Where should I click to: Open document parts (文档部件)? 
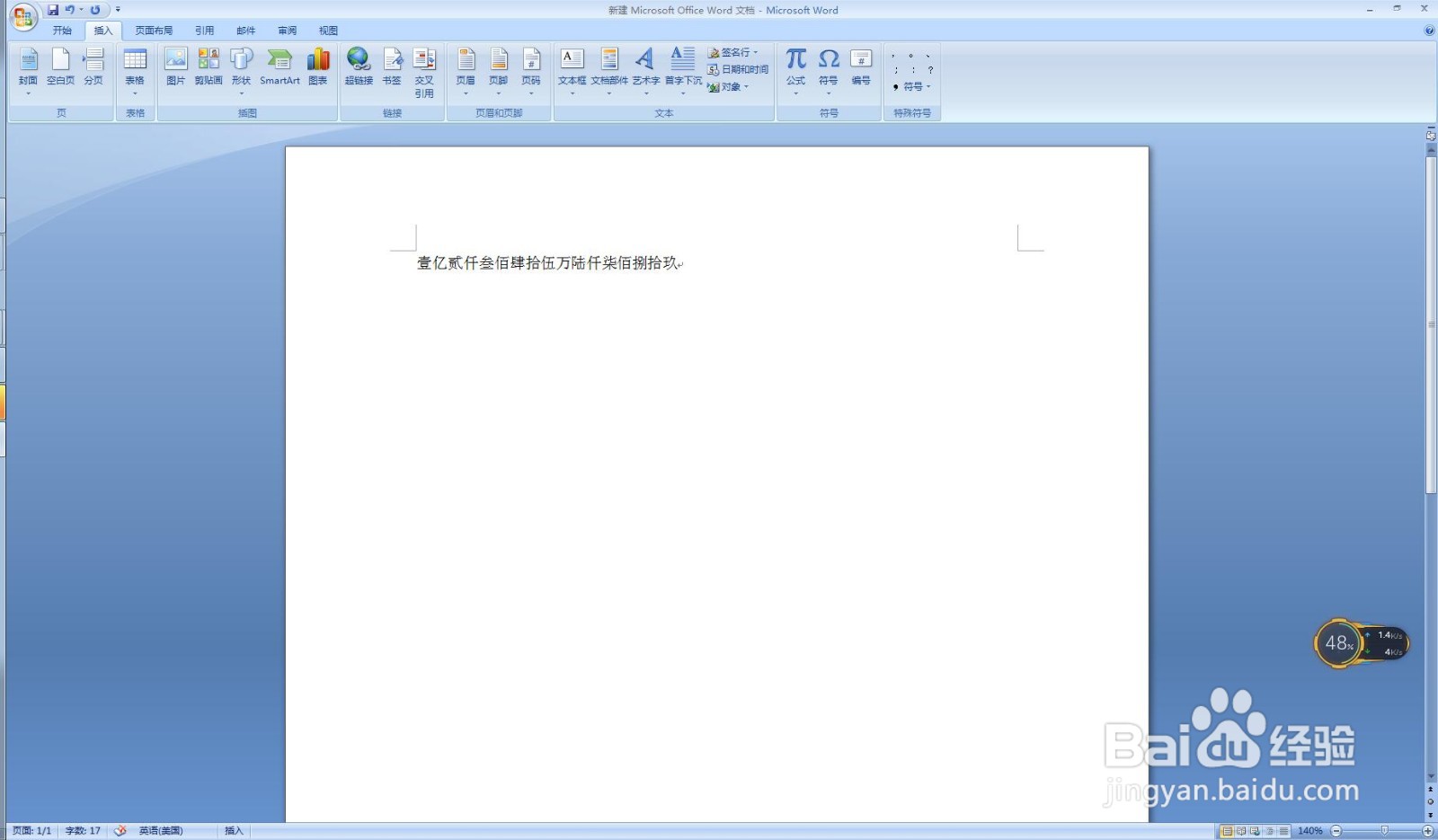click(x=609, y=70)
